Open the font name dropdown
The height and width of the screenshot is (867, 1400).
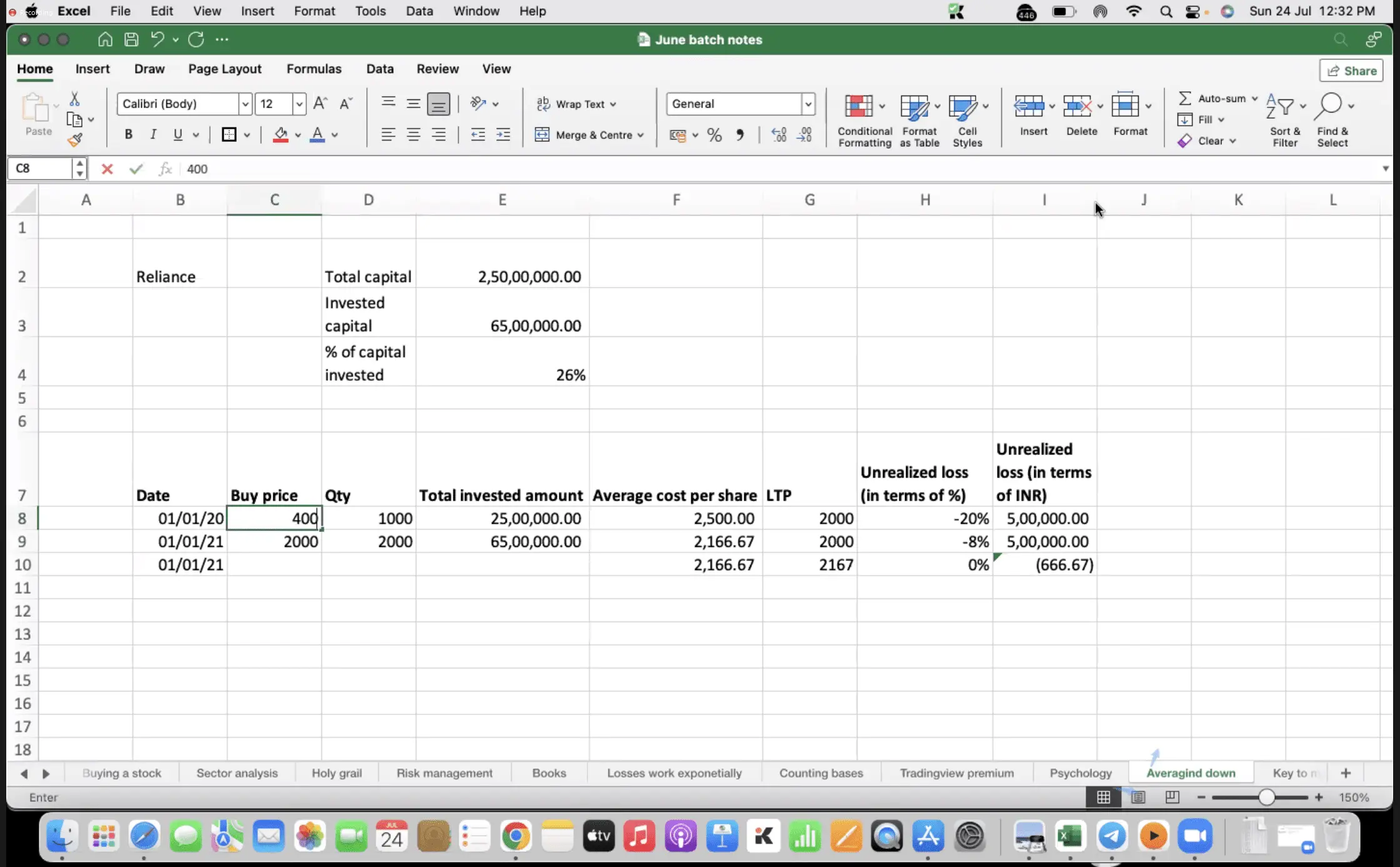[x=245, y=104]
